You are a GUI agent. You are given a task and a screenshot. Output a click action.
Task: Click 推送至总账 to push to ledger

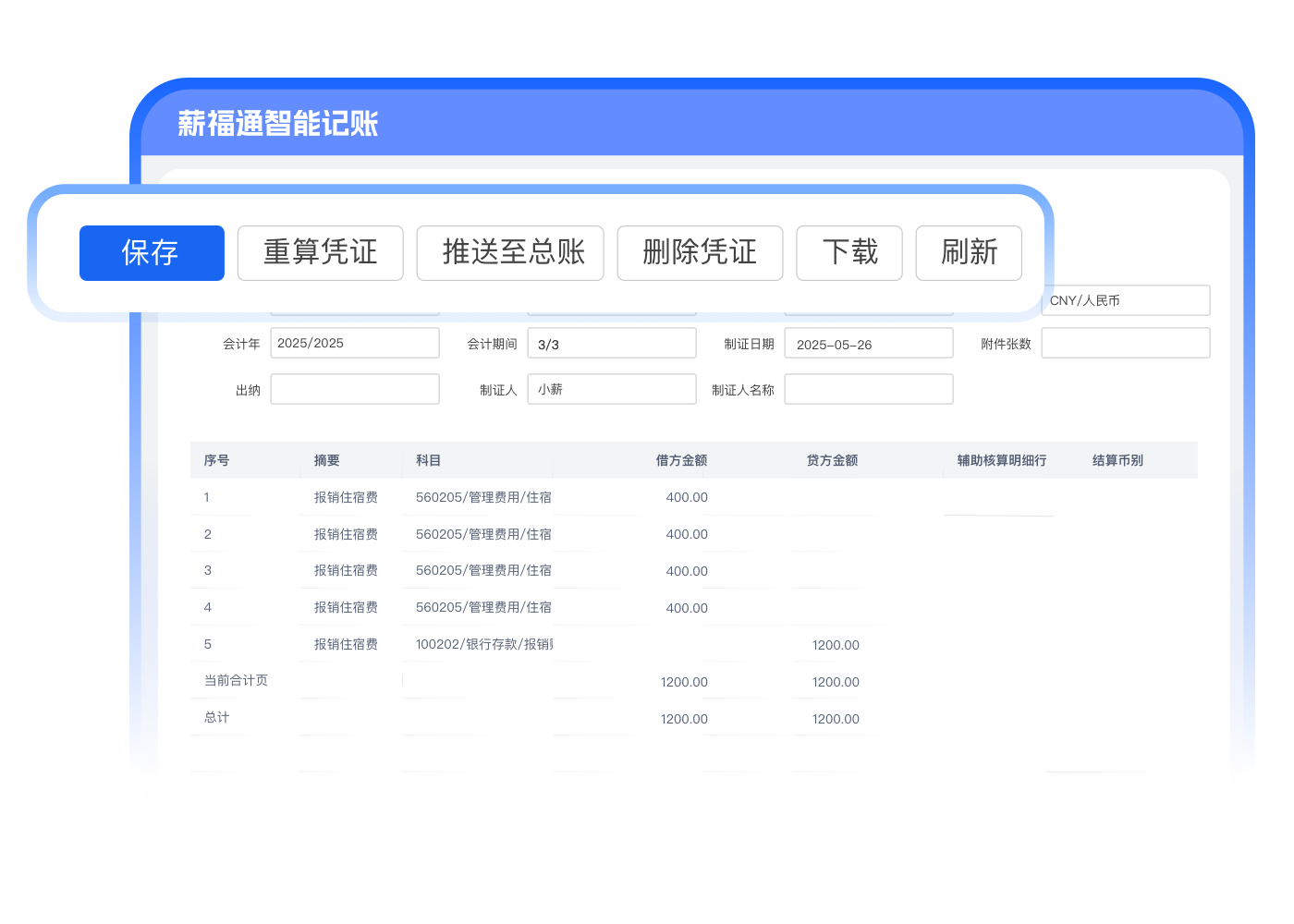[510, 252]
